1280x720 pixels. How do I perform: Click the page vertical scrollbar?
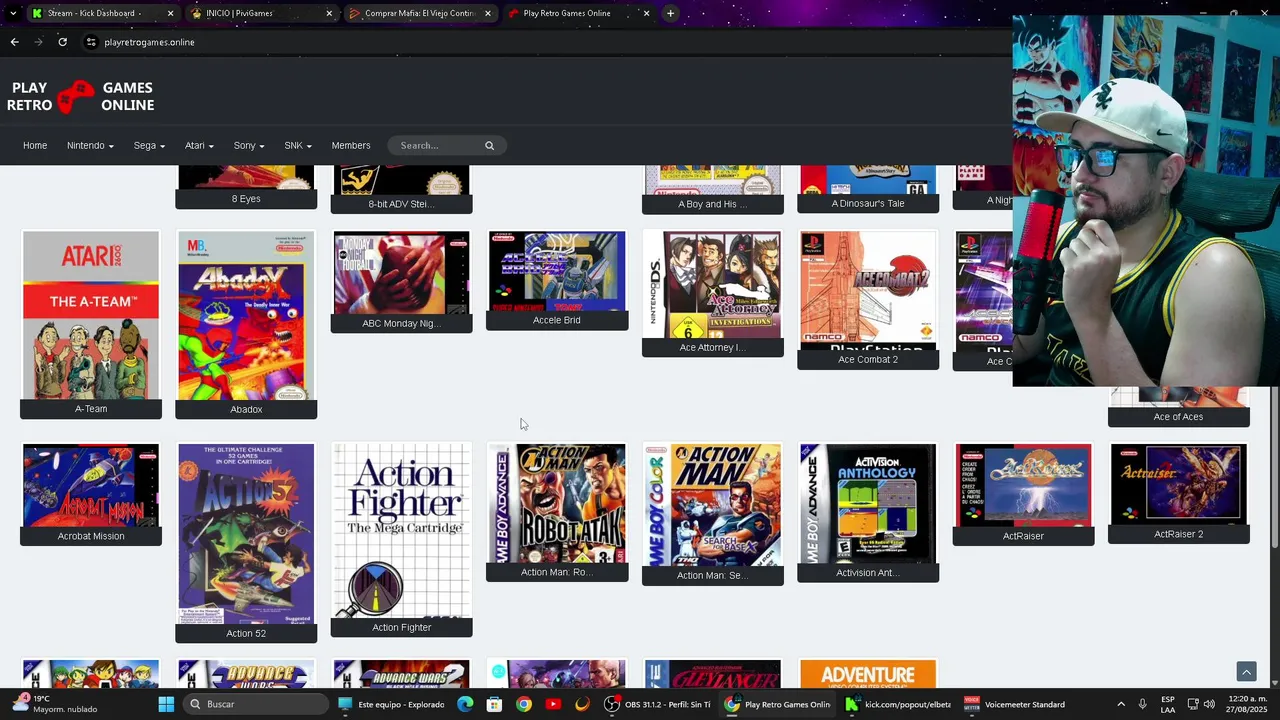1274,465
